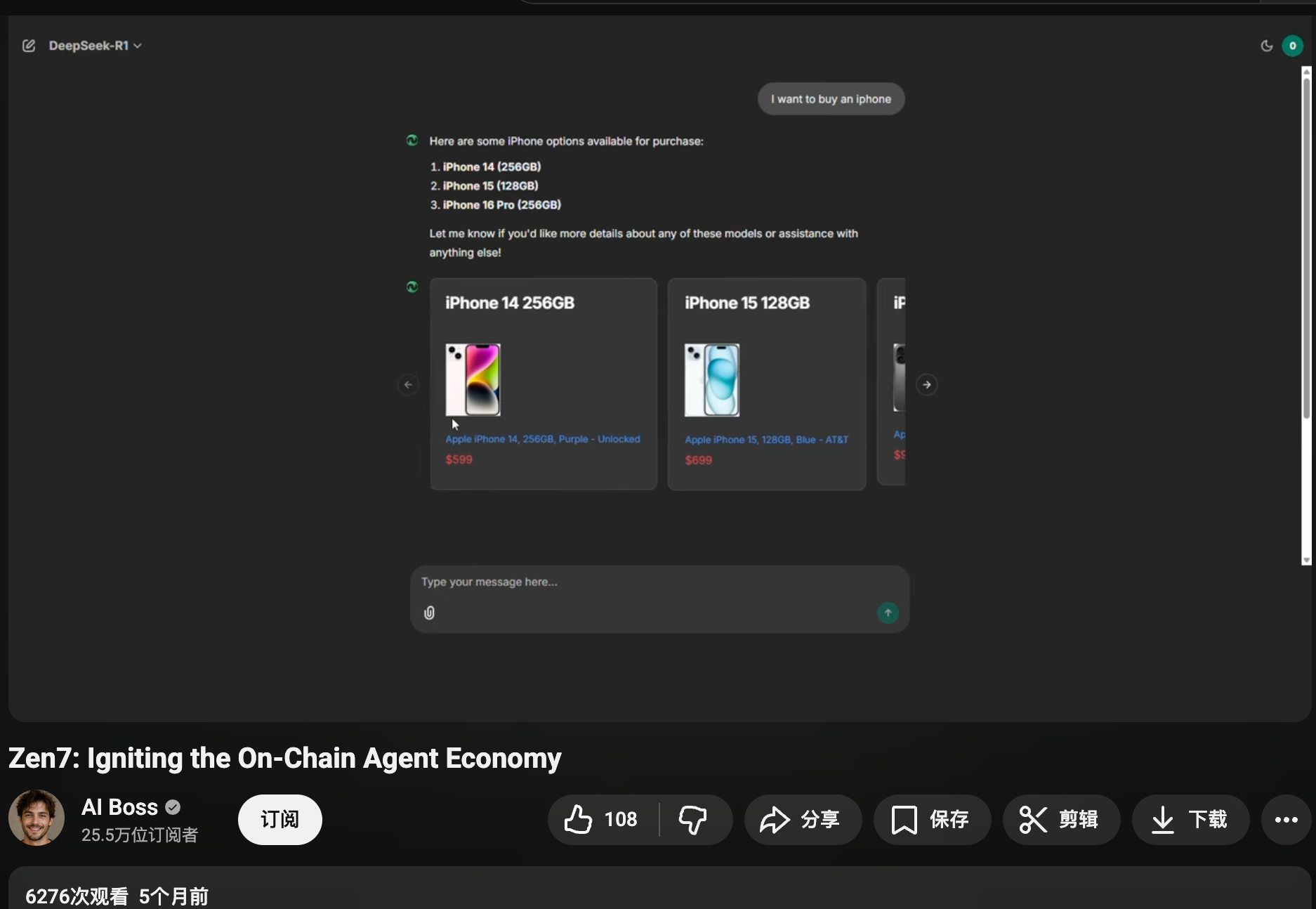The image size is (1316, 909).
Task: Click the iPhone 16 Pro (256GB) list item
Action: point(501,204)
